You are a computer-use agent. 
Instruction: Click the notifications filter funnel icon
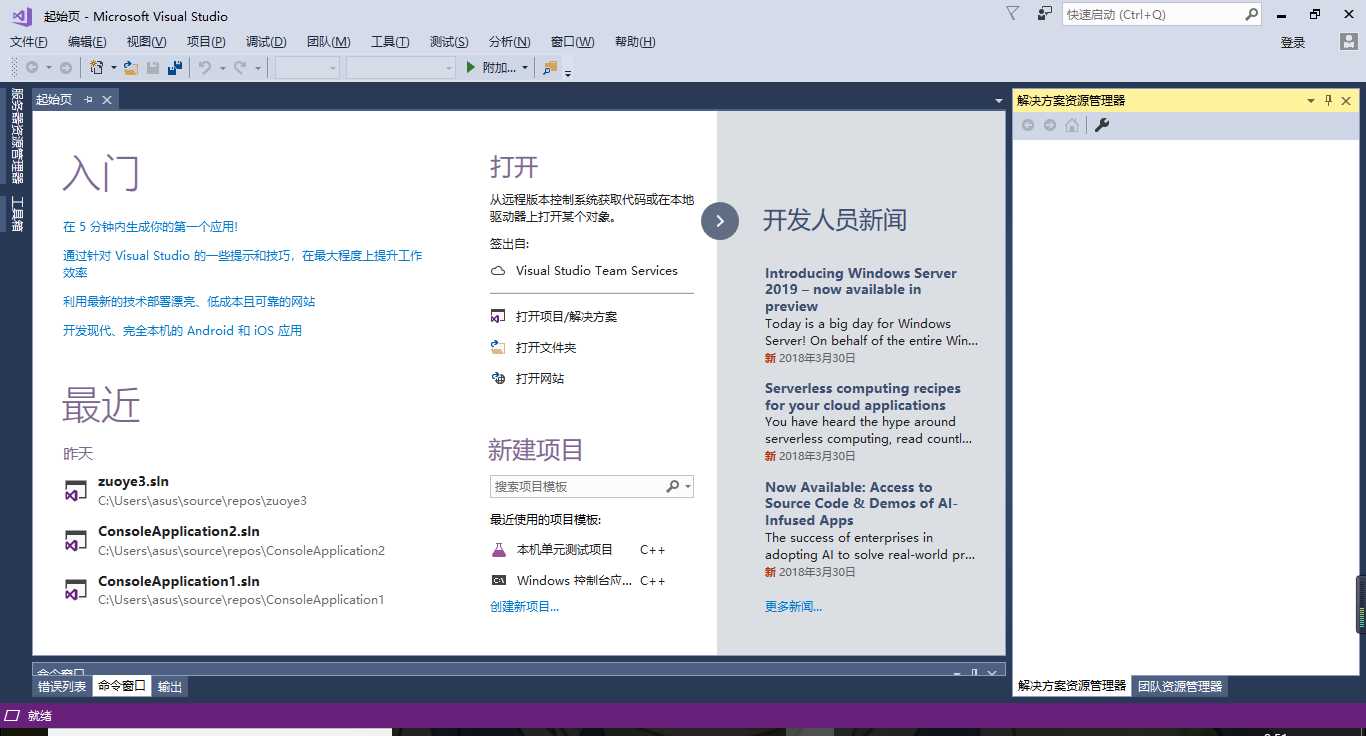click(1012, 14)
